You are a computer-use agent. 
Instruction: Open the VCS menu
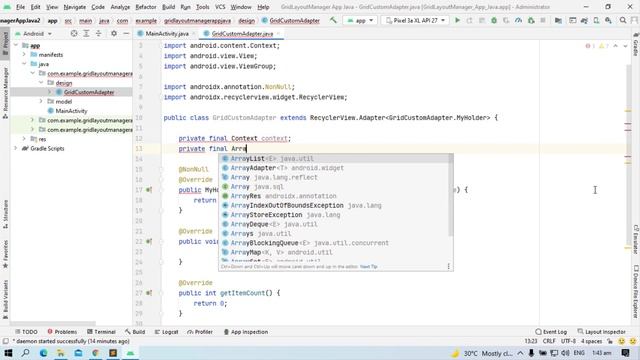(220, 7)
